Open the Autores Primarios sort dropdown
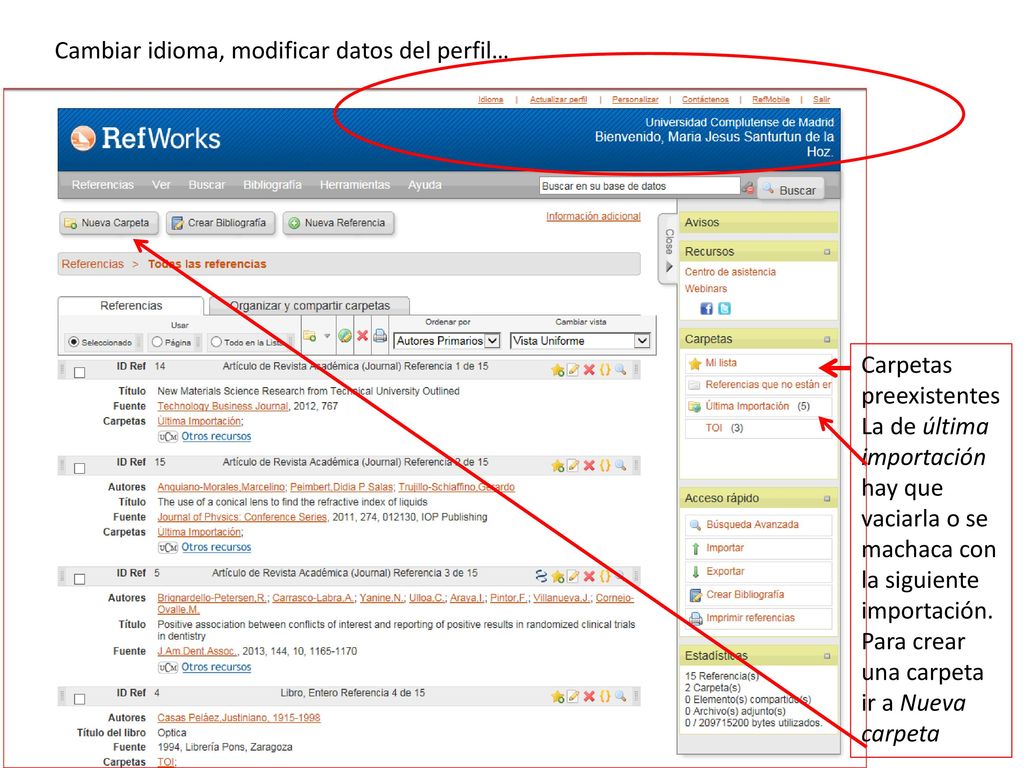This screenshot has height=768, width=1024. click(x=447, y=341)
